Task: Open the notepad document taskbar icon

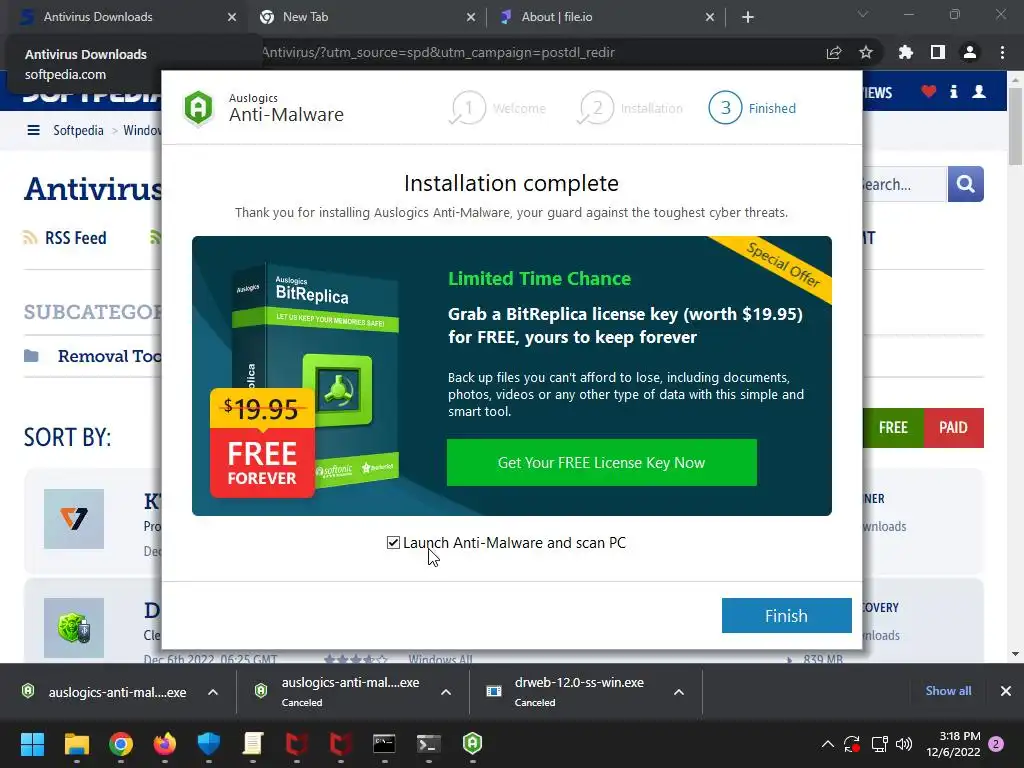Action: [x=253, y=744]
